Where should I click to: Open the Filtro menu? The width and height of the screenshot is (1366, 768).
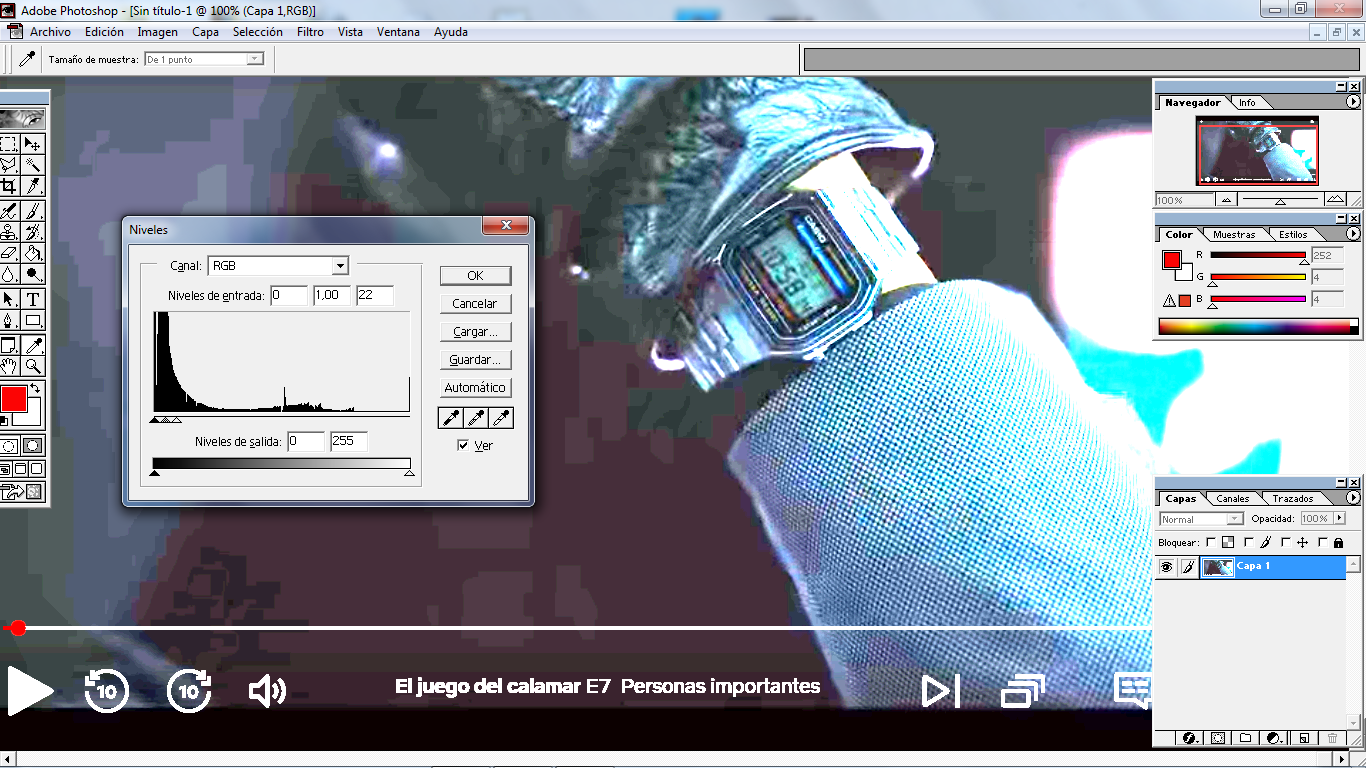click(310, 32)
